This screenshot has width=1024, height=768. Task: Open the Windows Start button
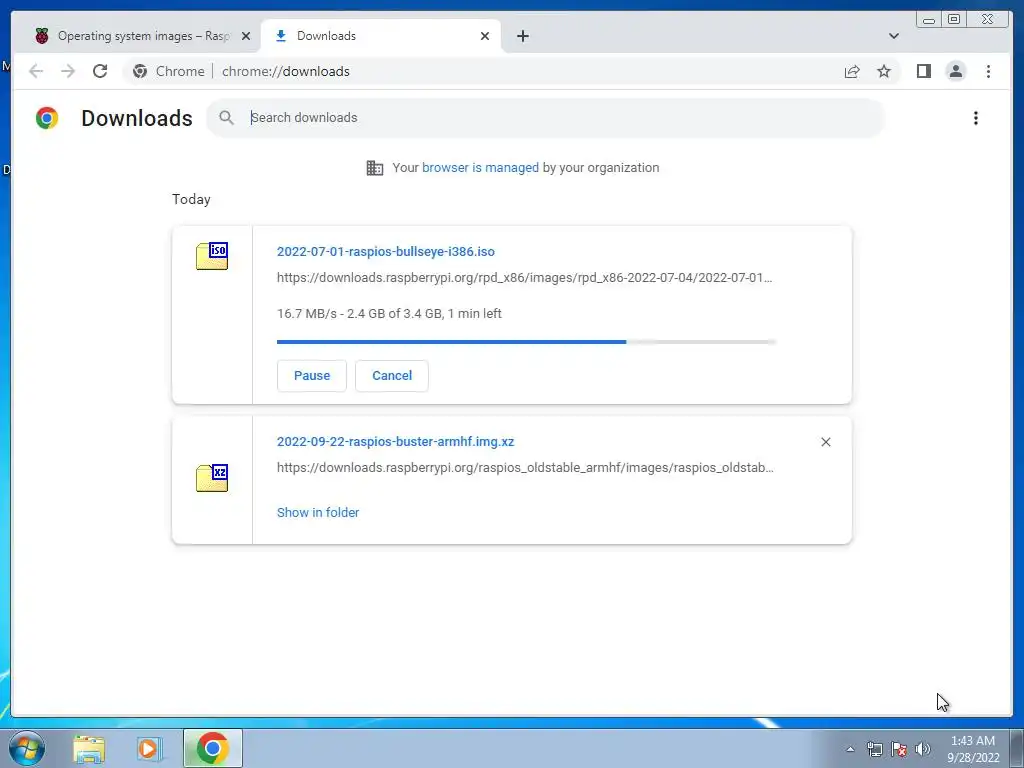pos(27,748)
